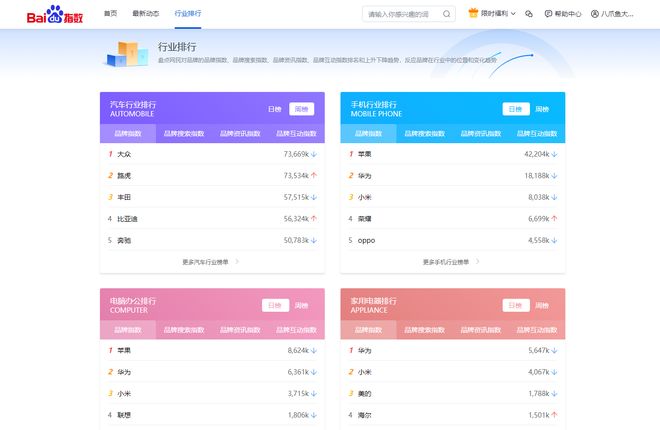Click 路虎 in automobile ranking
Image resolution: width=660 pixels, height=430 pixels.
124,175
